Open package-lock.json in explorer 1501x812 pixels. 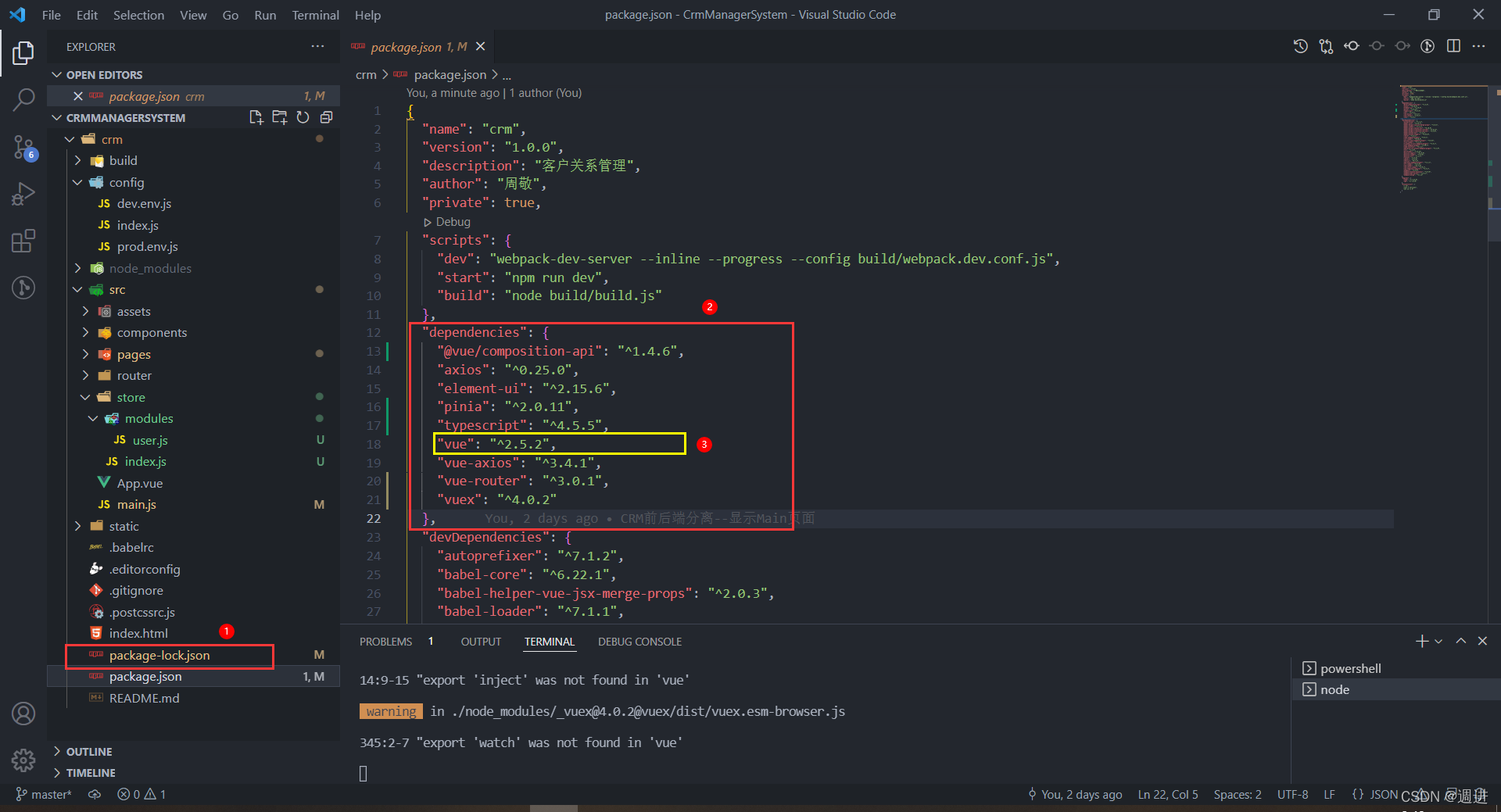(159, 655)
